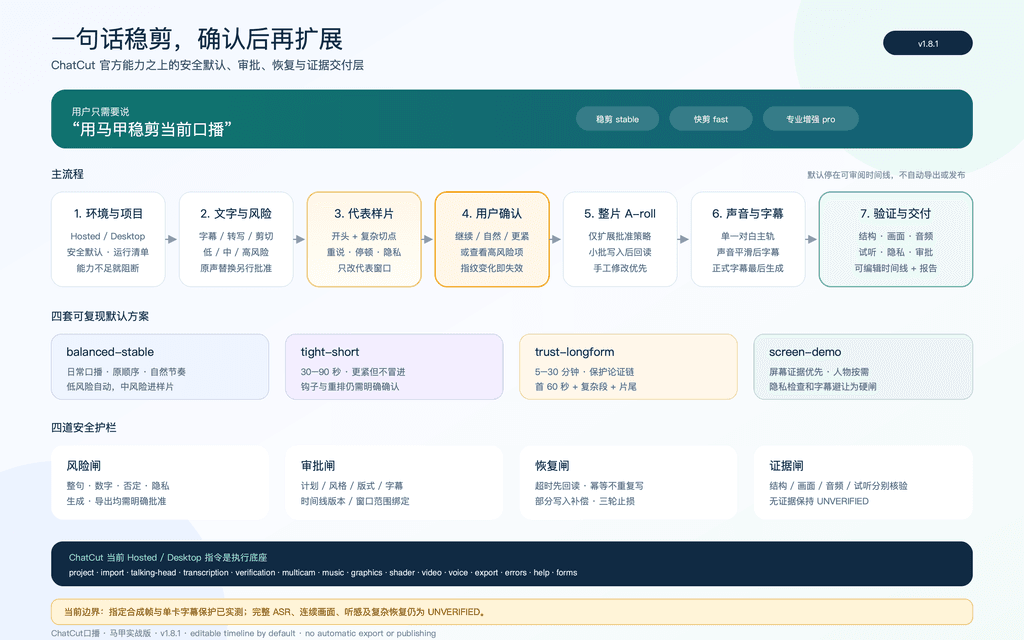The image size is (1024, 640).
Task: Select the 稳剪 stable mode pill
Action: coord(617,119)
